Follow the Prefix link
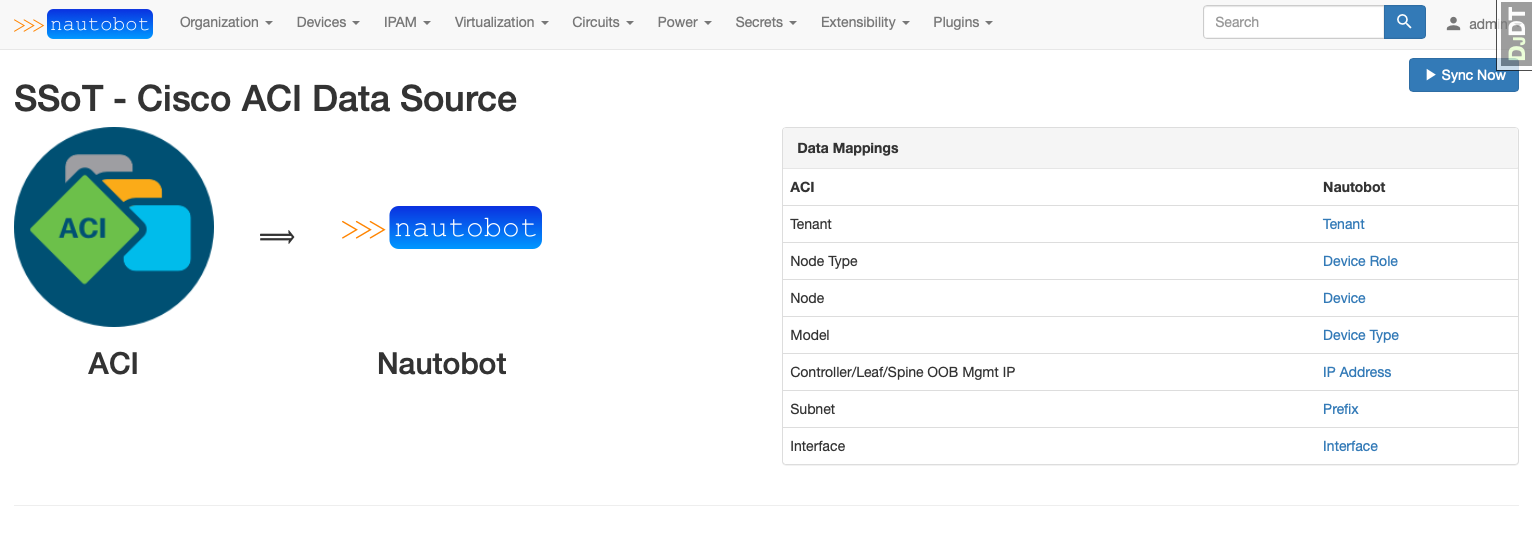1532x536 pixels. (x=1340, y=409)
